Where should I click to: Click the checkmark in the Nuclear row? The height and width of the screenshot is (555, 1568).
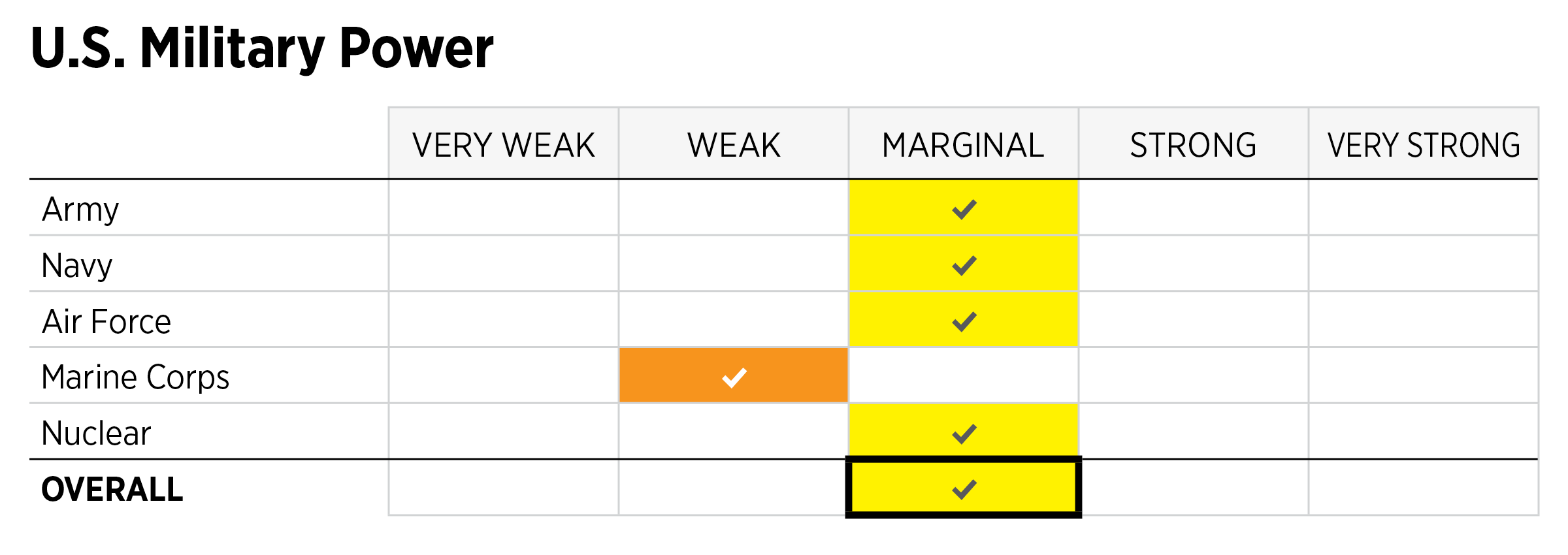tap(964, 434)
